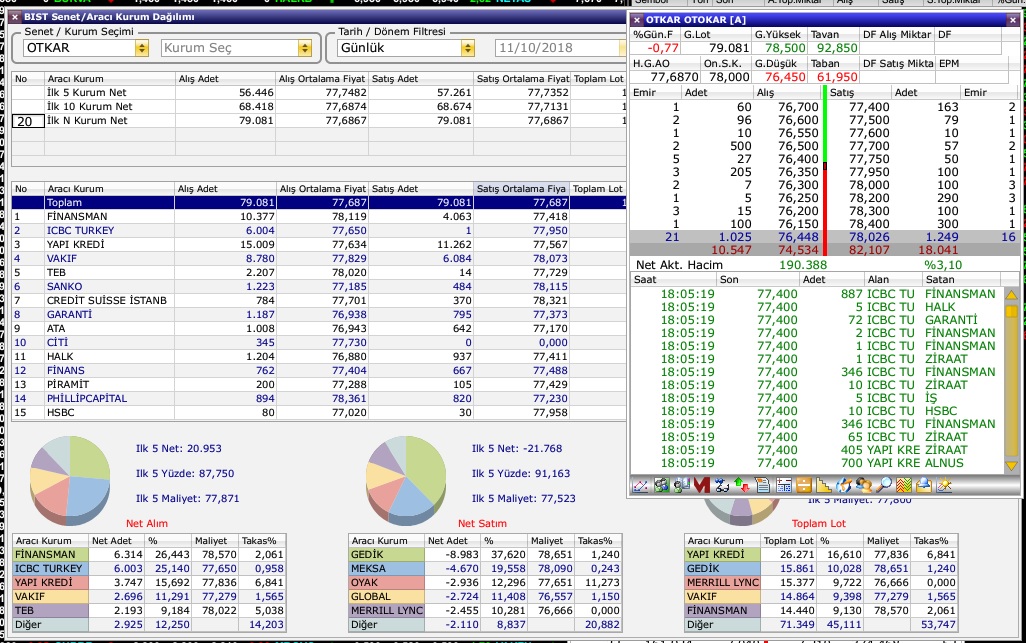Click the green-up red-down arrows icon
The height and width of the screenshot is (643, 1026).
pos(742,485)
